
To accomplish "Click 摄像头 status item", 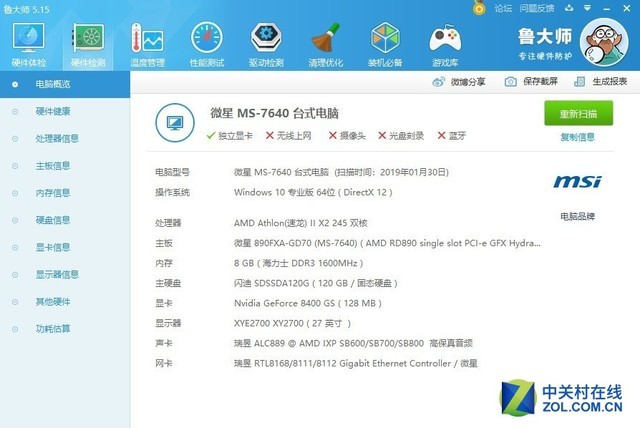I will 347,136.
